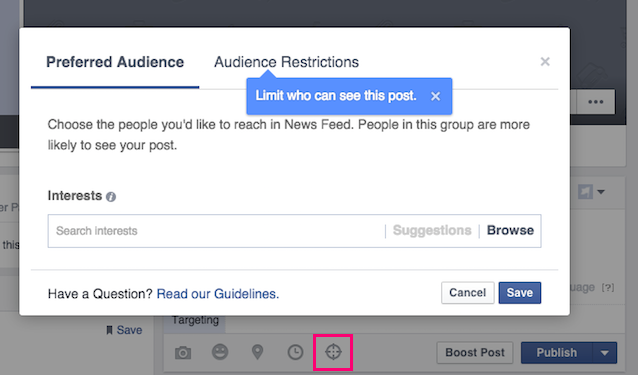Viewport: 638px width, 375px height.
Task: Click the Boost Post button
Action: coord(475,353)
